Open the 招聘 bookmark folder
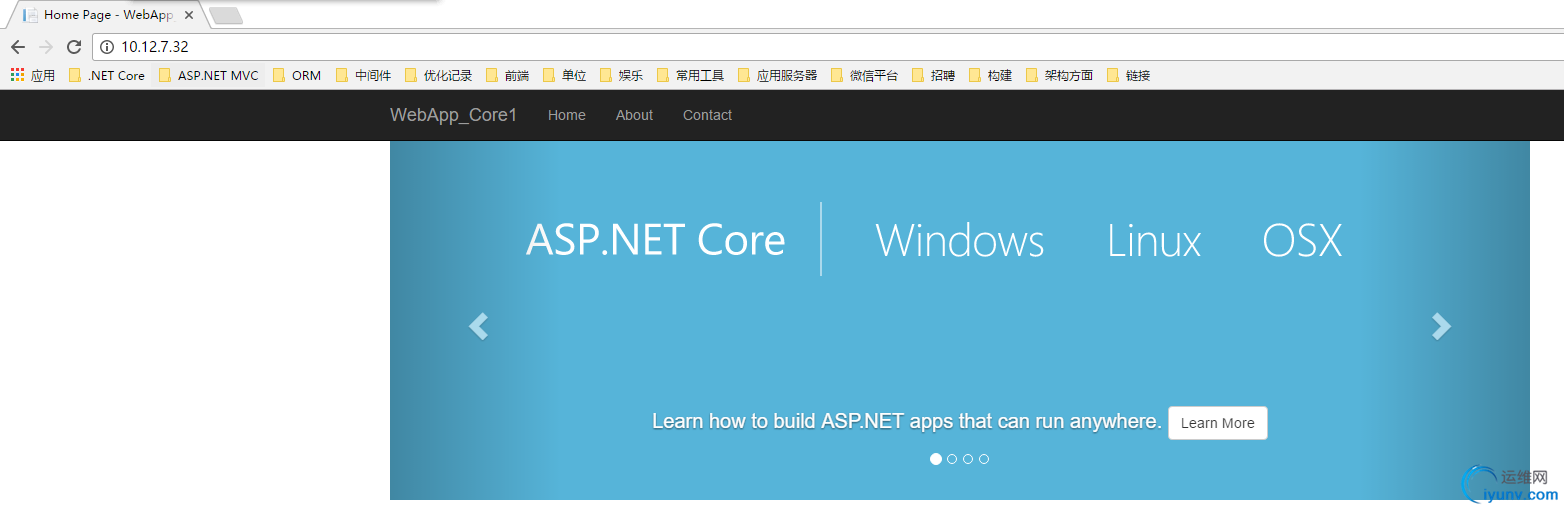Screen dimensions: 1564x511 [934, 75]
